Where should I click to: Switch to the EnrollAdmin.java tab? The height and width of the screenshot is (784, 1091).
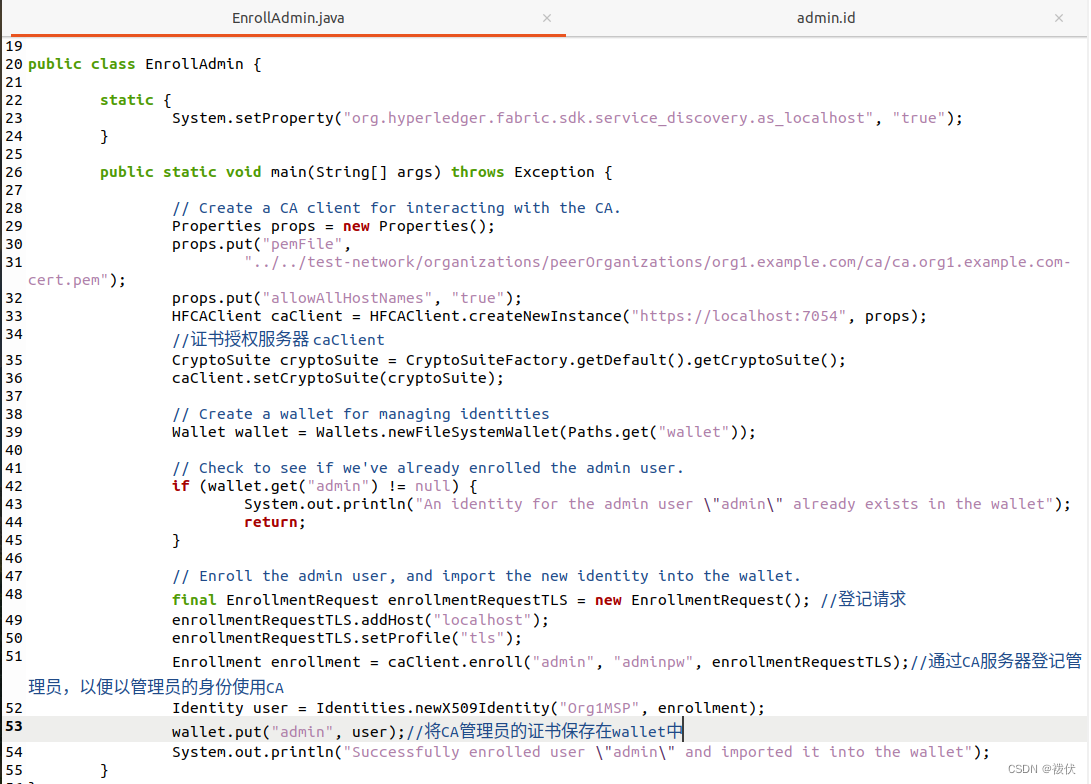point(287,18)
